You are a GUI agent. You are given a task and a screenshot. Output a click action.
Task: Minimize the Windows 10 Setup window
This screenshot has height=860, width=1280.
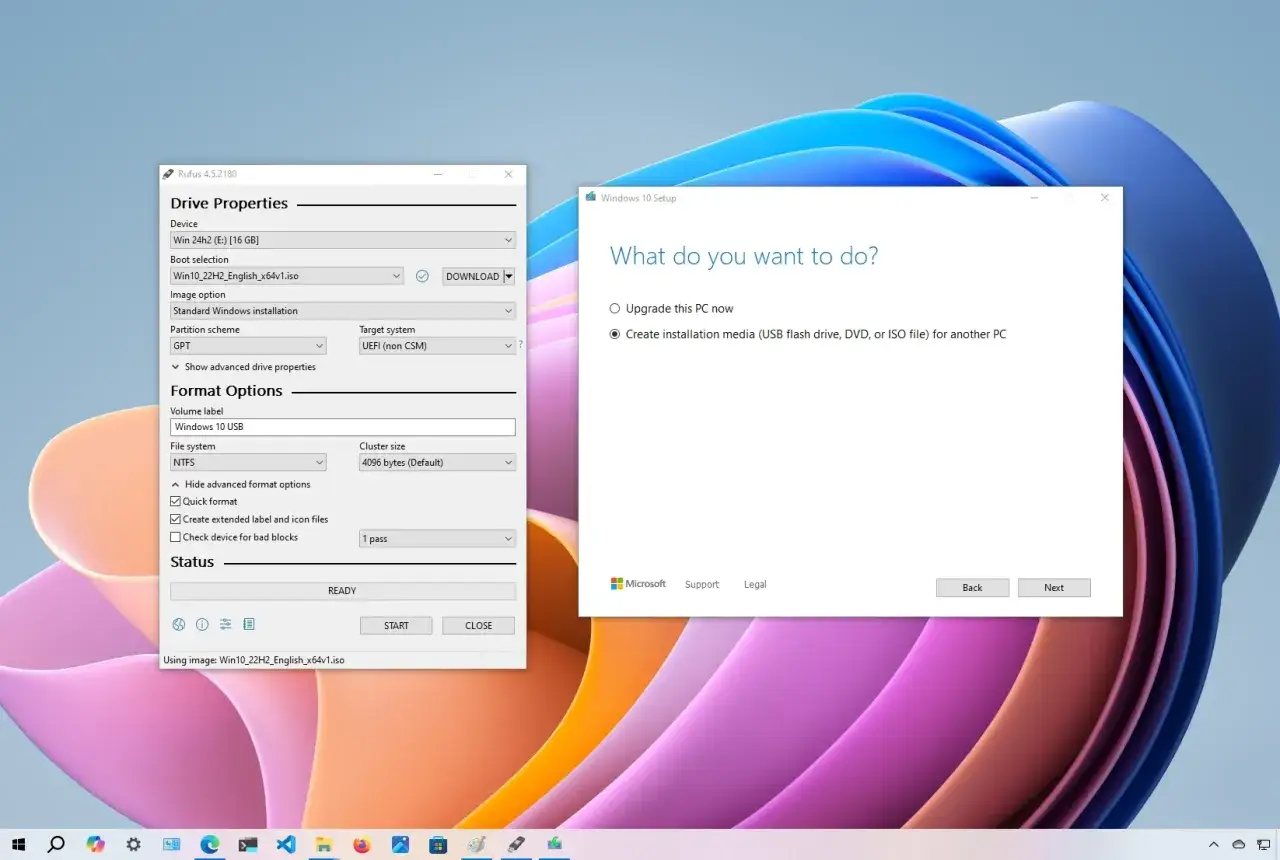click(x=1033, y=198)
